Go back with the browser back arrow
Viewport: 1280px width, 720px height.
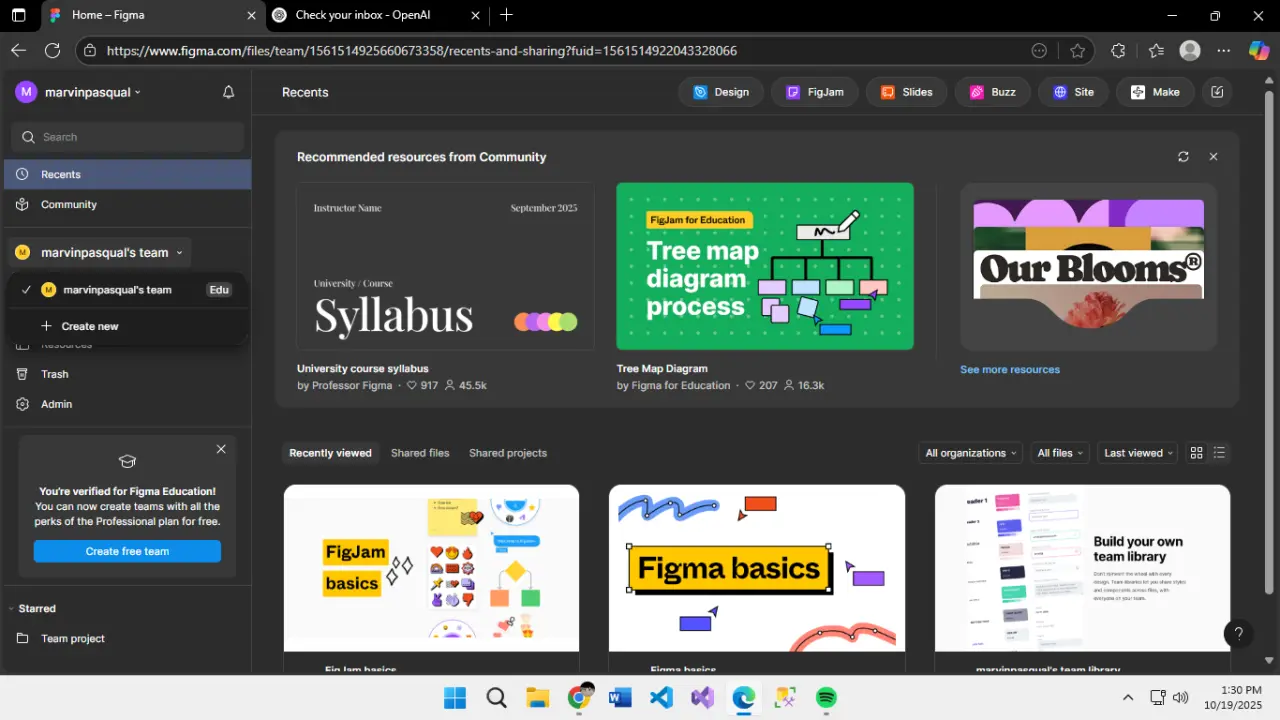tap(19, 50)
